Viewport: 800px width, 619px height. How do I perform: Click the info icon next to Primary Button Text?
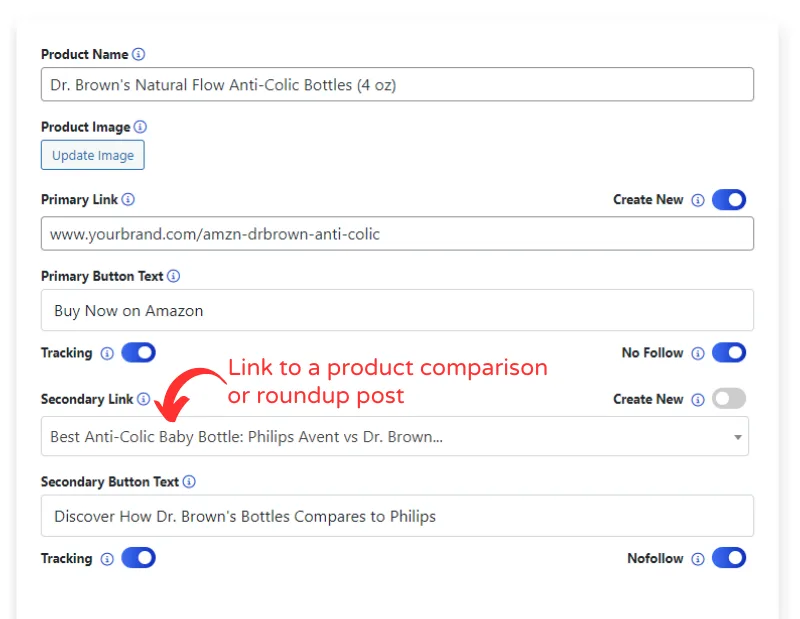[173, 276]
